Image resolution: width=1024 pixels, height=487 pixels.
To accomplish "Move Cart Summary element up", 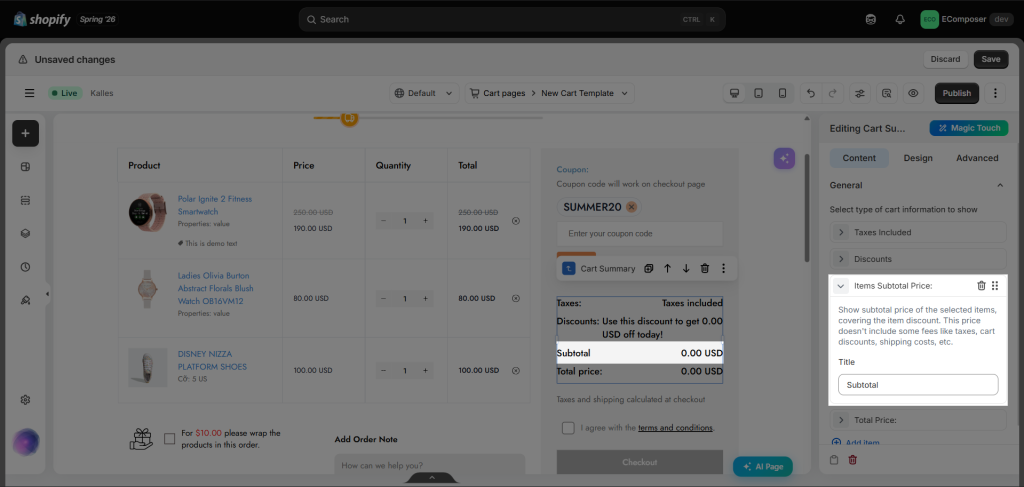I will (x=667, y=268).
